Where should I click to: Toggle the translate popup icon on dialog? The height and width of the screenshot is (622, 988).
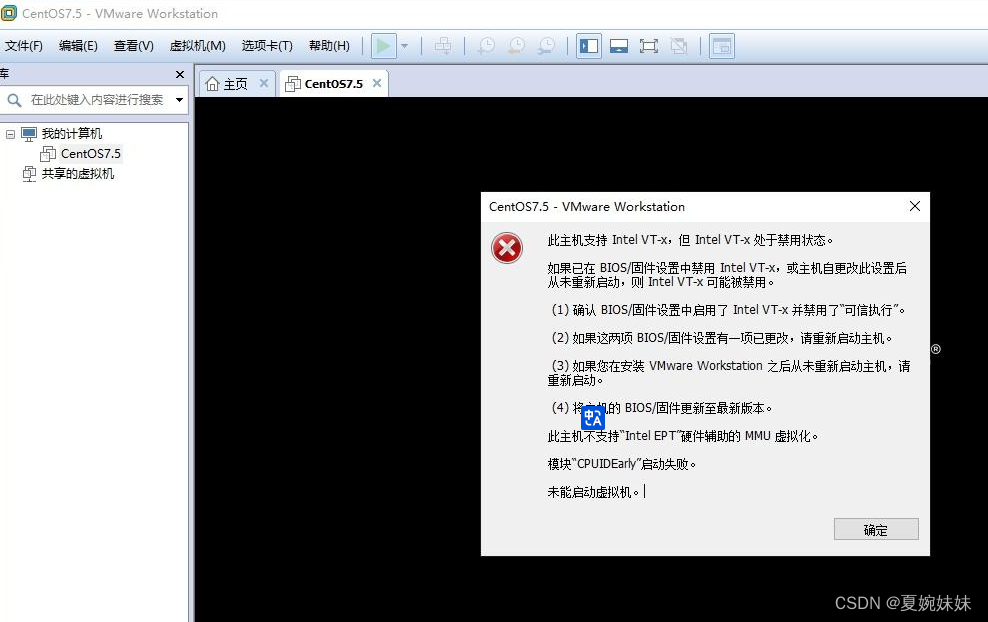[x=592, y=418]
